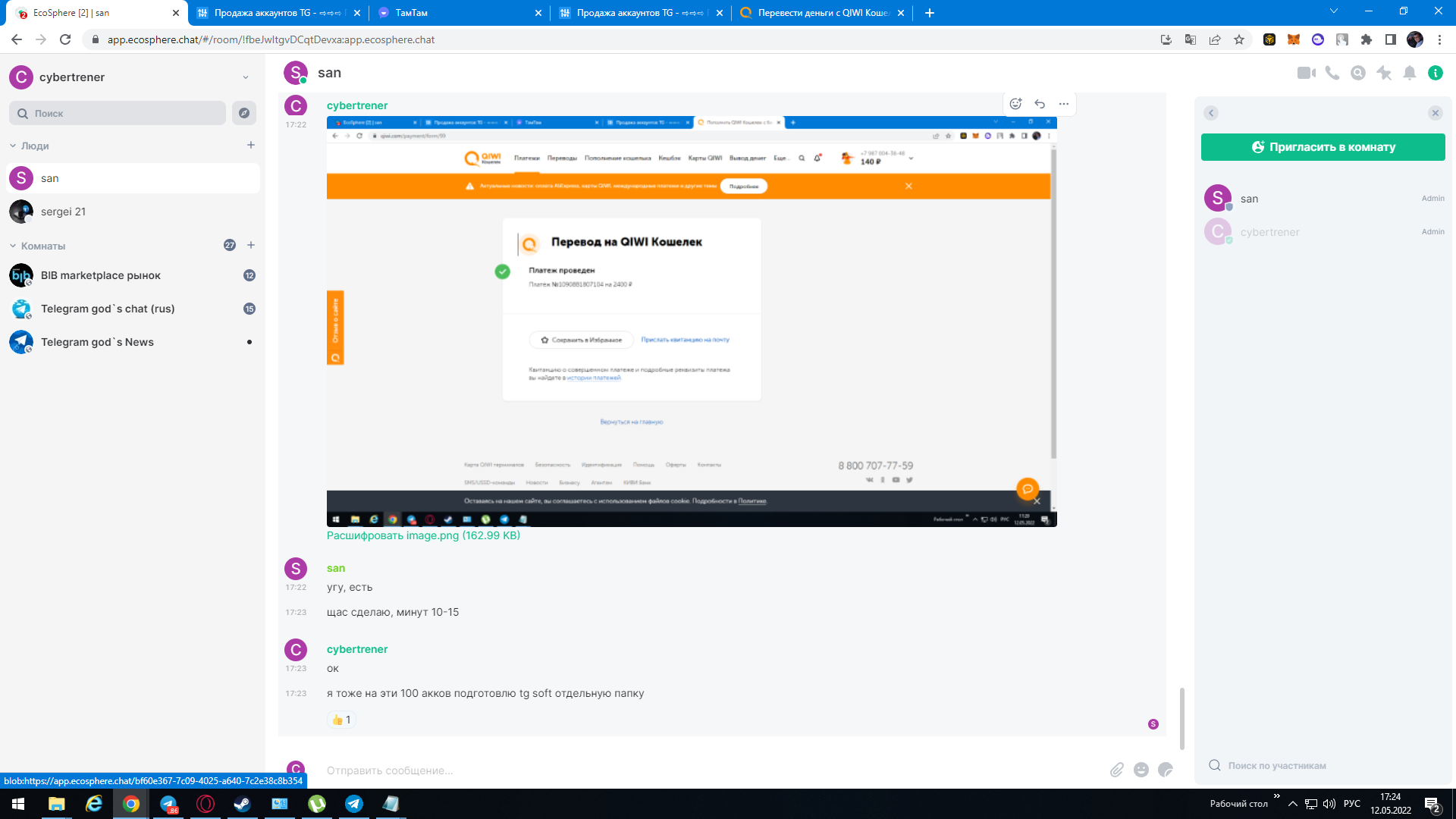
Task: Click Пригласить в комнату button
Action: click(1323, 147)
